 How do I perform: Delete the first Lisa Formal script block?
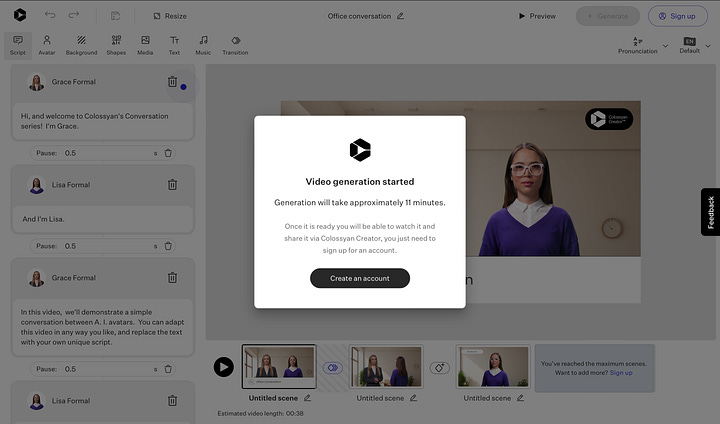(172, 185)
